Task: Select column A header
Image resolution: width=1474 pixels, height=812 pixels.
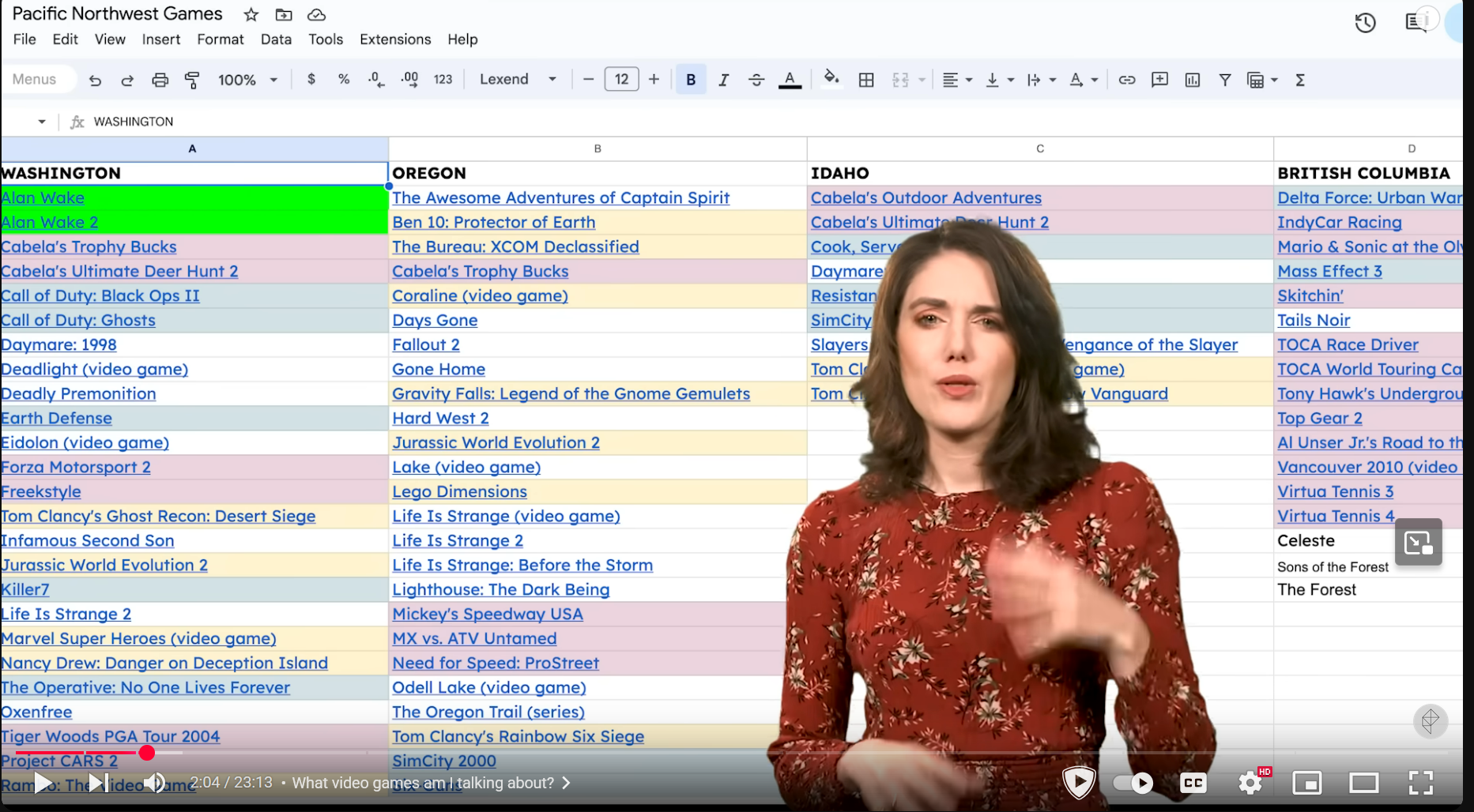Action: (x=193, y=148)
